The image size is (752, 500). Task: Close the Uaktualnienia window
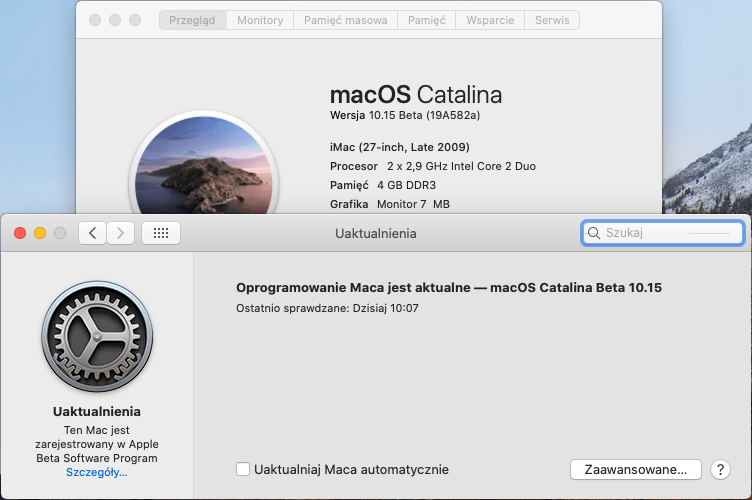(x=20, y=233)
